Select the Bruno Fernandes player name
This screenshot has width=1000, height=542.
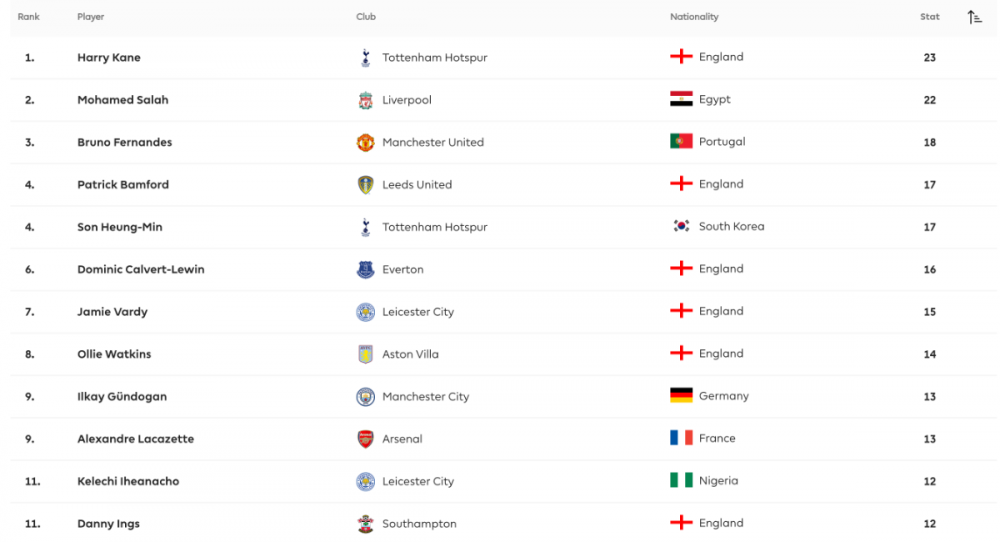[x=124, y=142]
